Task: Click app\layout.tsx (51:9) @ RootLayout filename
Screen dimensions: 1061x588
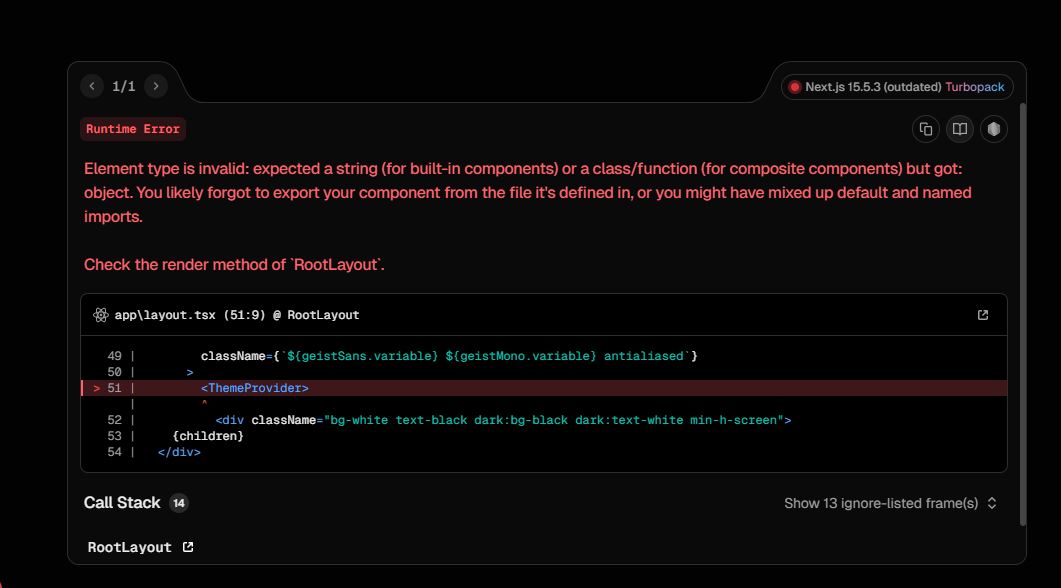Action: [x=237, y=315]
